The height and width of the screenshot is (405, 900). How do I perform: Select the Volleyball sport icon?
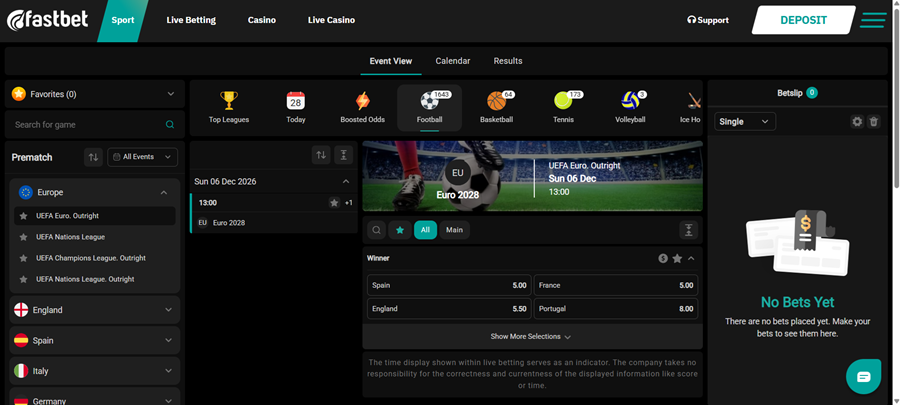[x=630, y=101]
